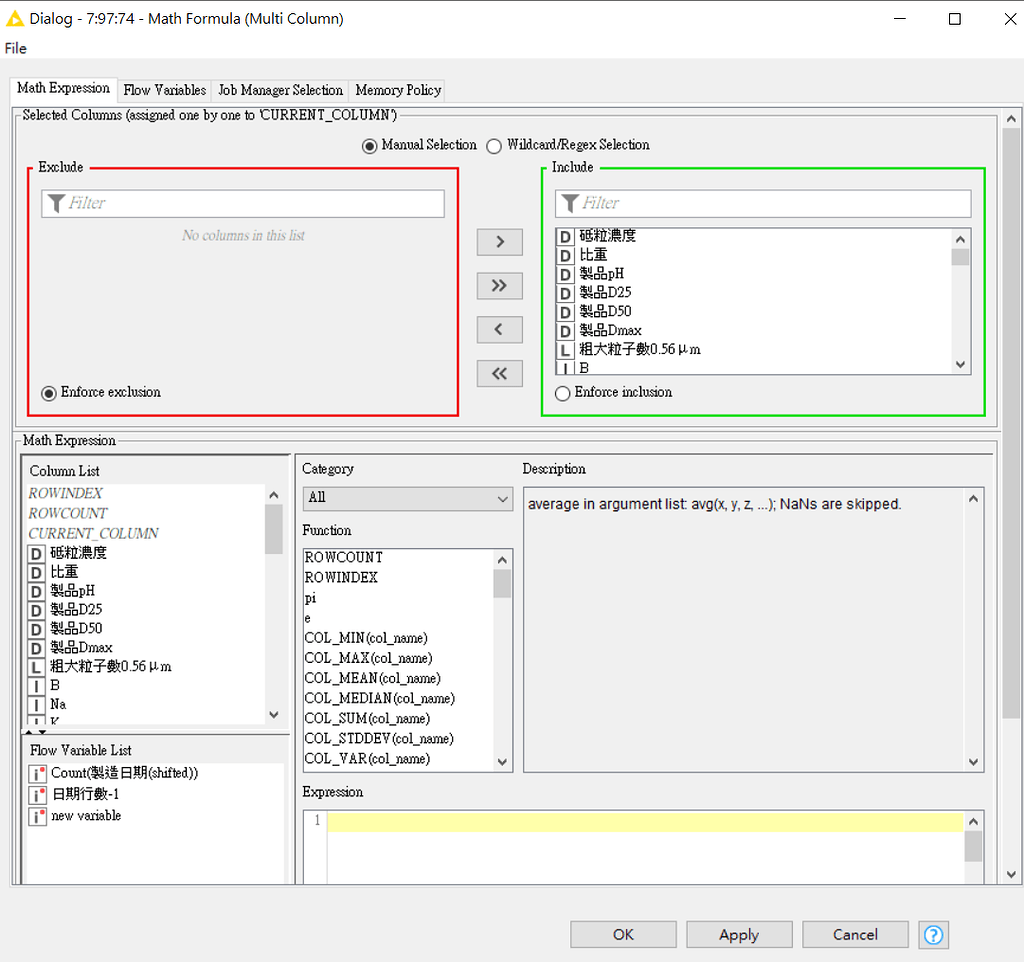Click the red variable icon beside new variable

(x=37, y=815)
